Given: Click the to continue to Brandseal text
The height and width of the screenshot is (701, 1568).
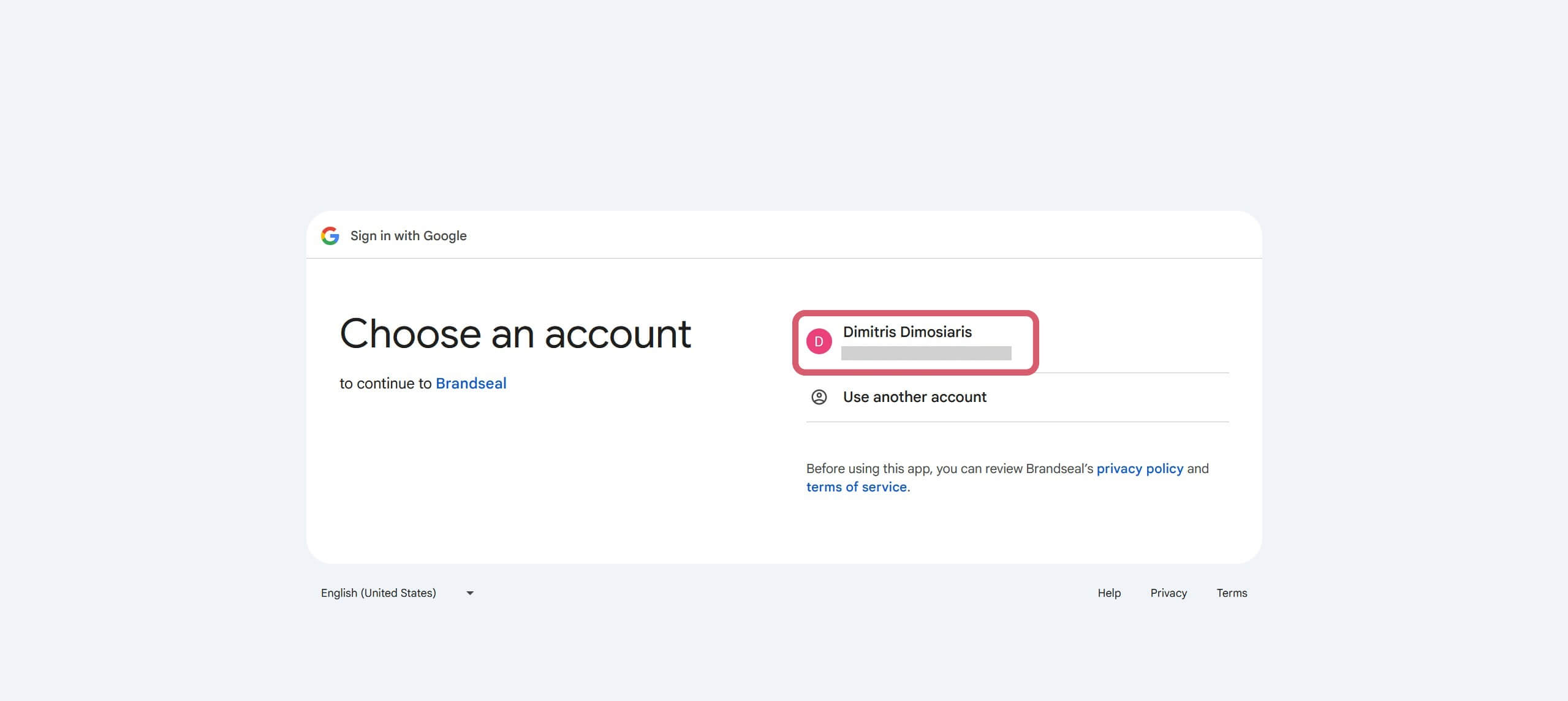Looking at the screenshot, I should click(x=423, y=383).
